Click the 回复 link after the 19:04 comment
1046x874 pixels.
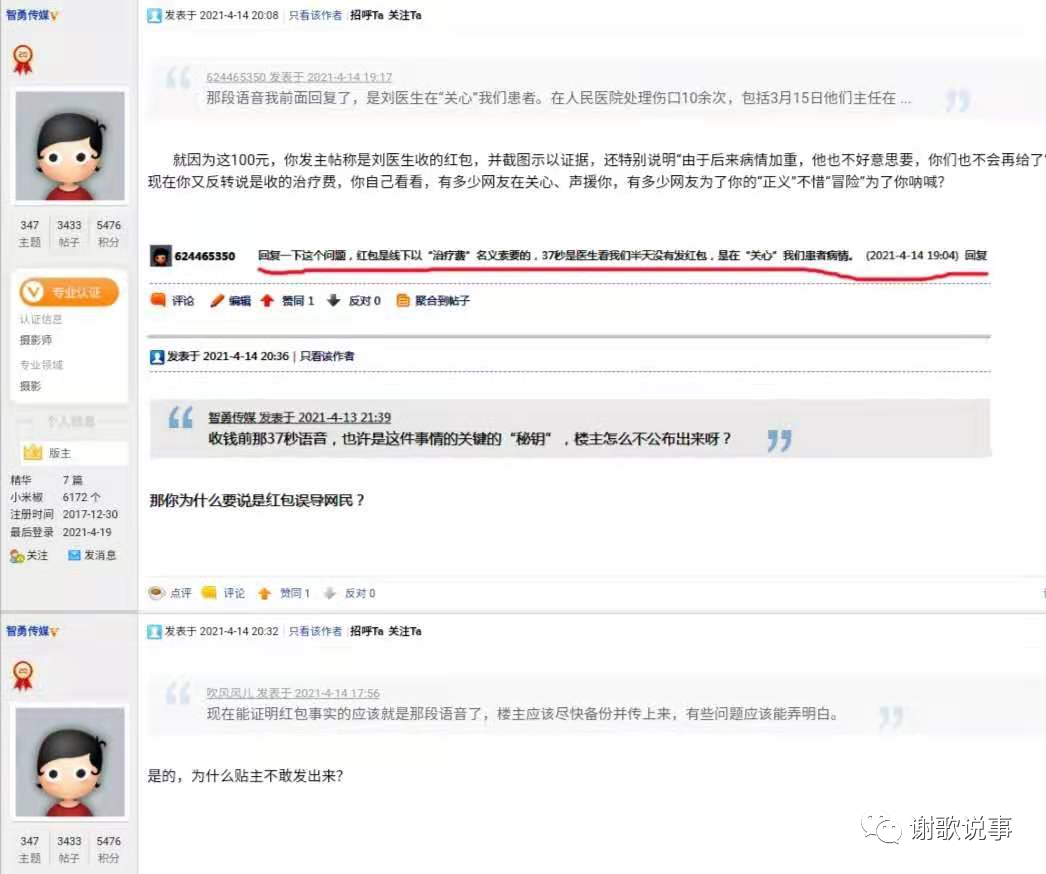976,256
